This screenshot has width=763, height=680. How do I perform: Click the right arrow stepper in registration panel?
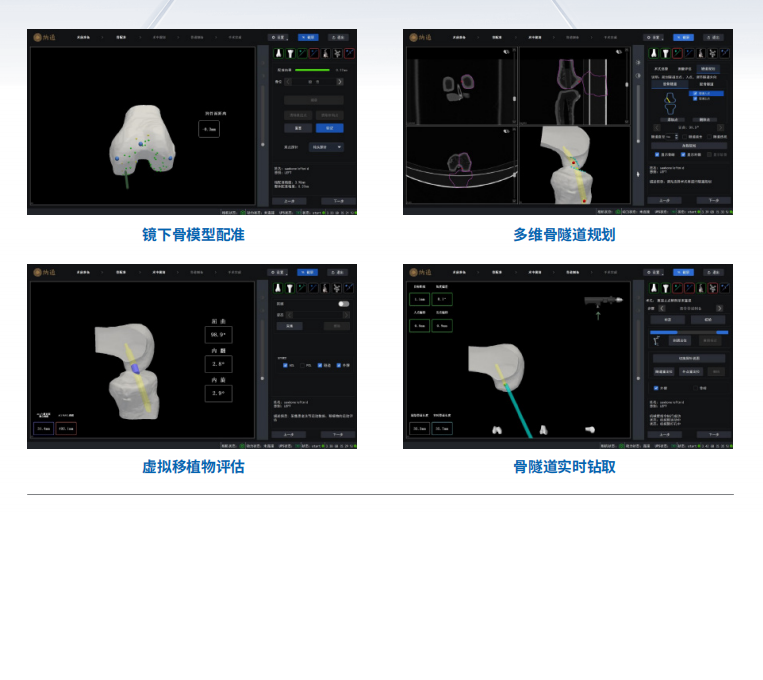[x=340, y=82]
